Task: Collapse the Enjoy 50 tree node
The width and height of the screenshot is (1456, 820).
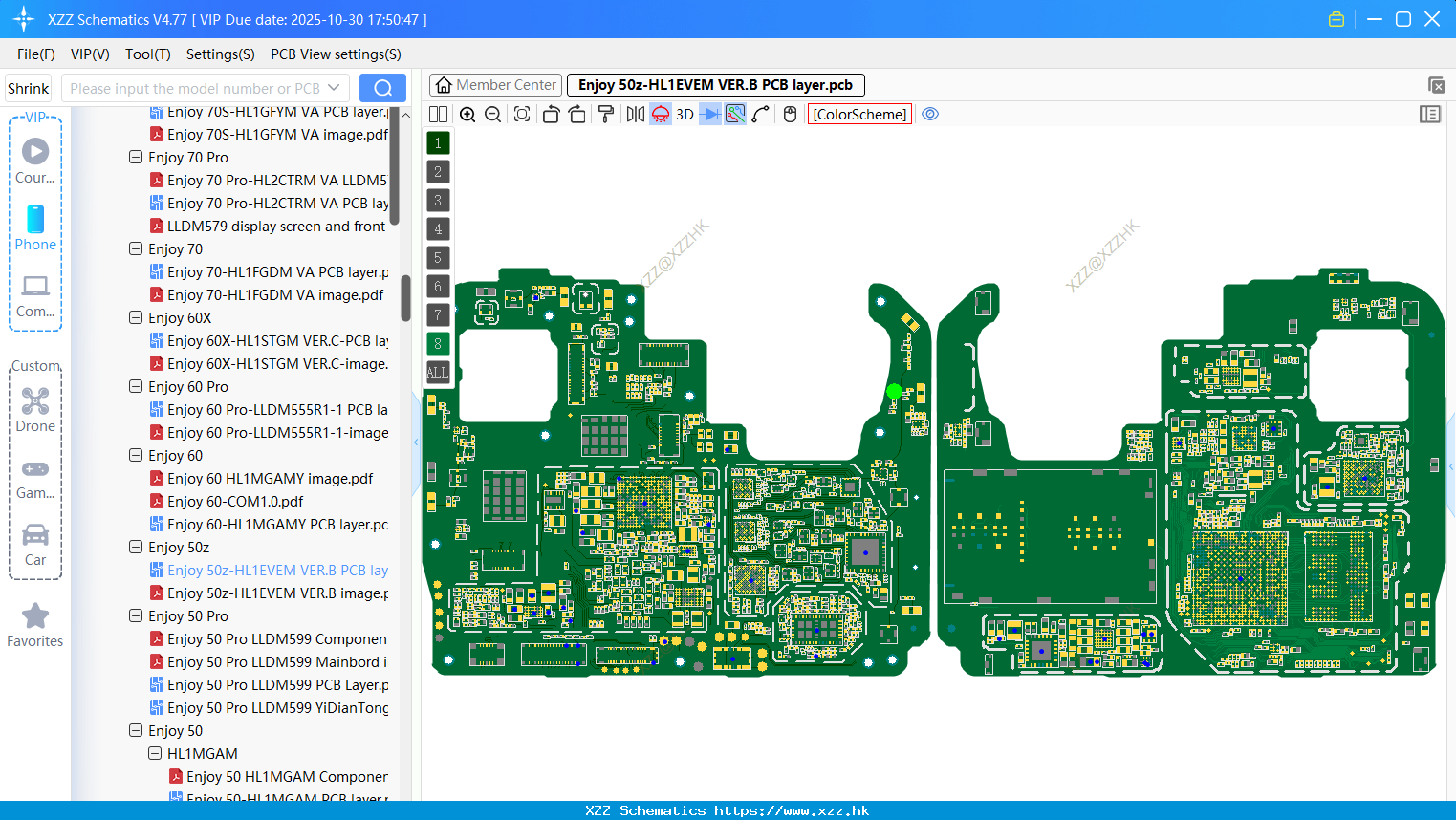Action: [136, 730]
